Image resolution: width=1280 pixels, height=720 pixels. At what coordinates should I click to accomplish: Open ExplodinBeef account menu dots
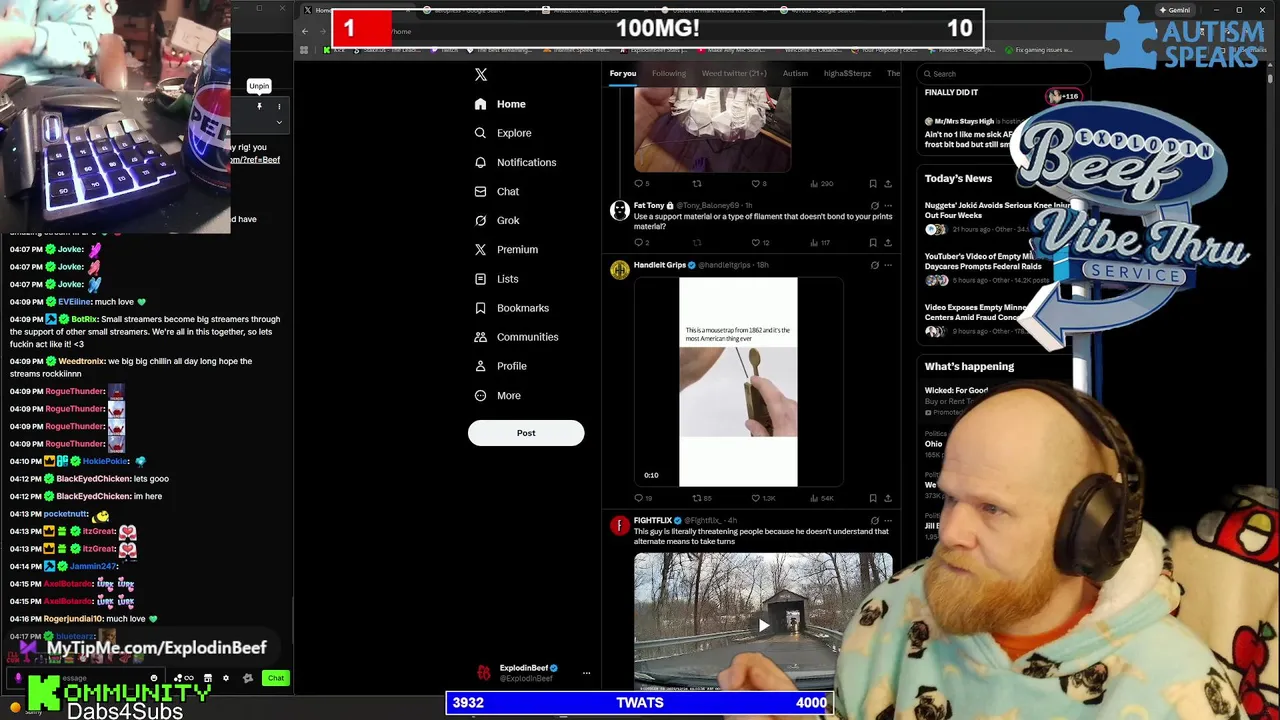point(586,673)
